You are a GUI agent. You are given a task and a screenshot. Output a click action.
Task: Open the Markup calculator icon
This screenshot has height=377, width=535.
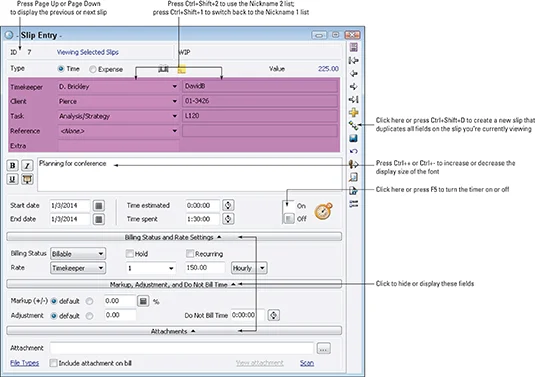point(143,301)
